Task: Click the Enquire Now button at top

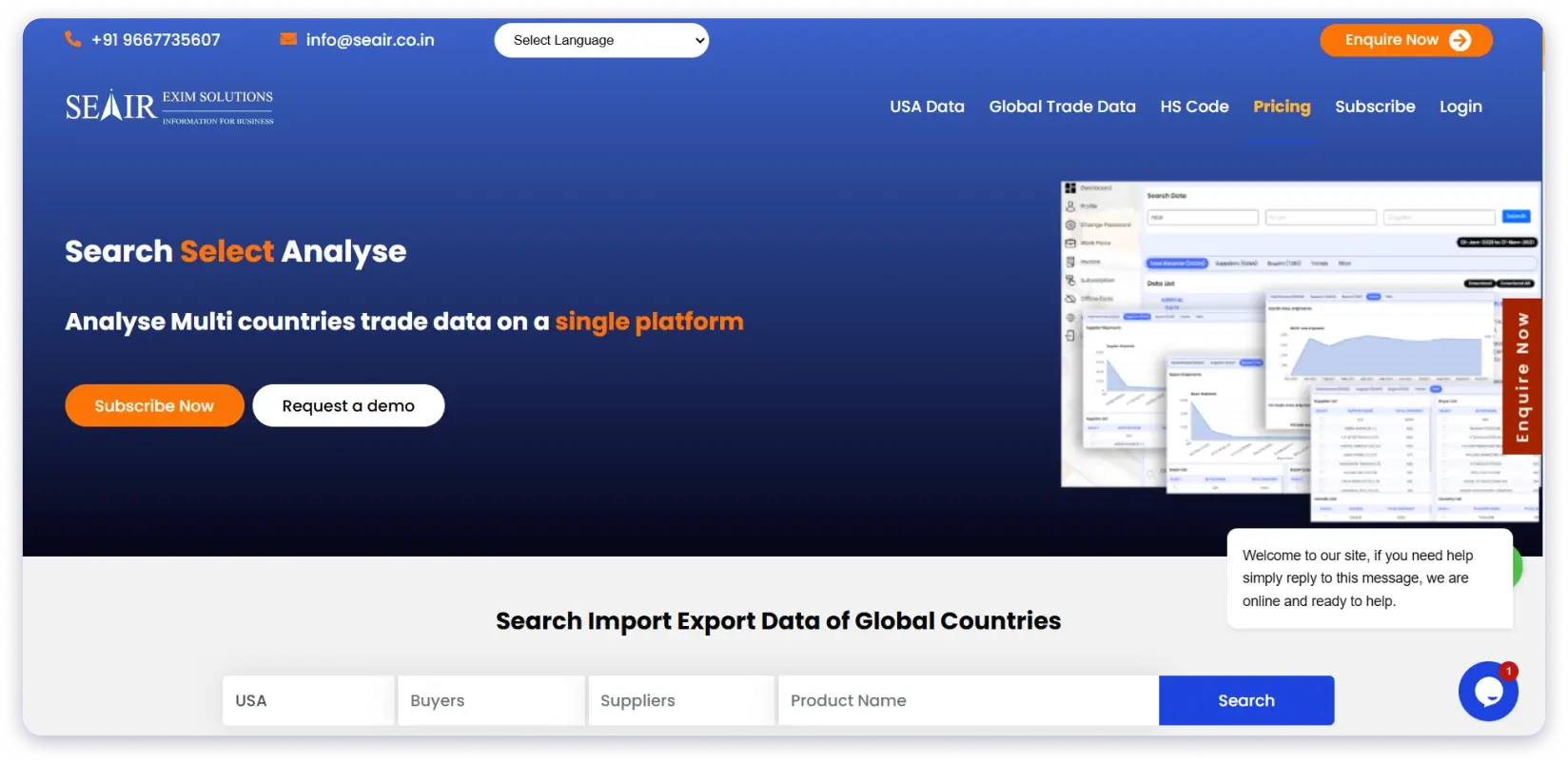Action: coord(1406,40)
